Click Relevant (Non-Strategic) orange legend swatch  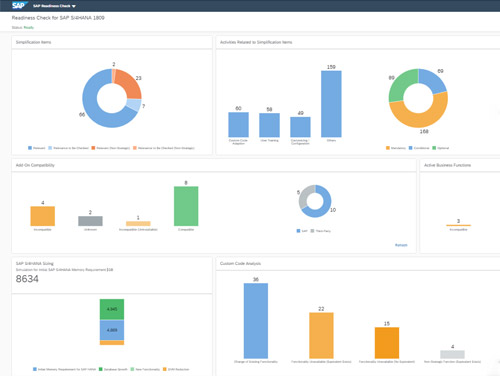point(93,148)
